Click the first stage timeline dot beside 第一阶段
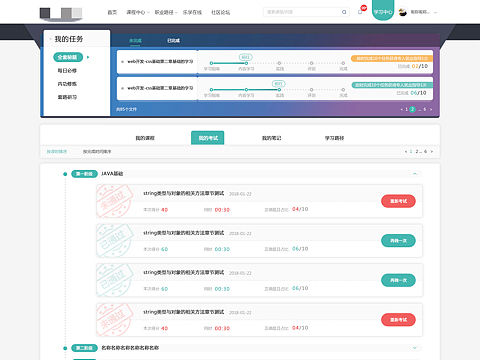 tap(65, 174)
